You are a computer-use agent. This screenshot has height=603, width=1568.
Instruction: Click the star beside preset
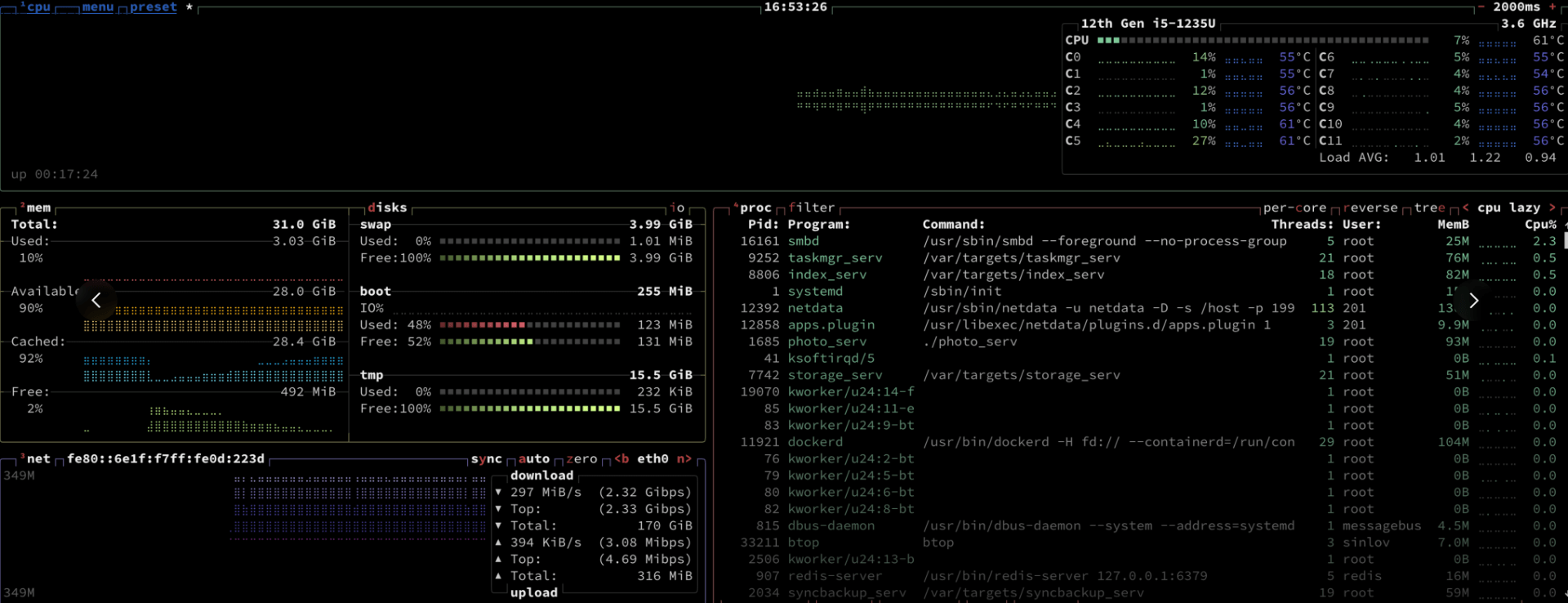point(189,7)
